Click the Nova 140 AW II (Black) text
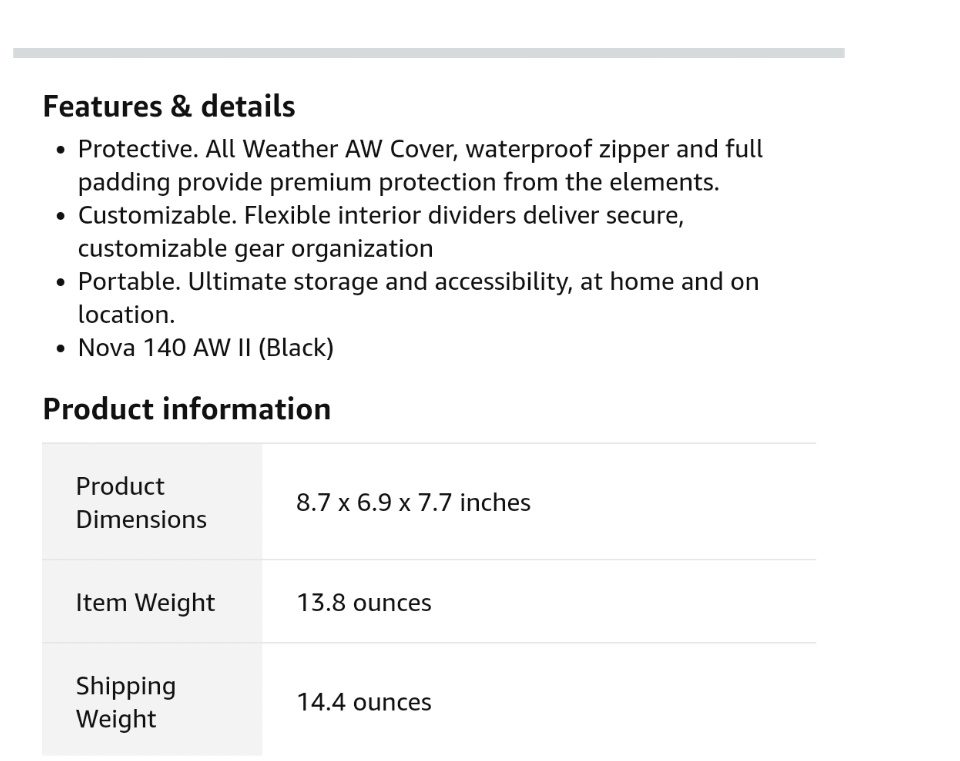Screen dimensions: 960x761 click(205, 347)
